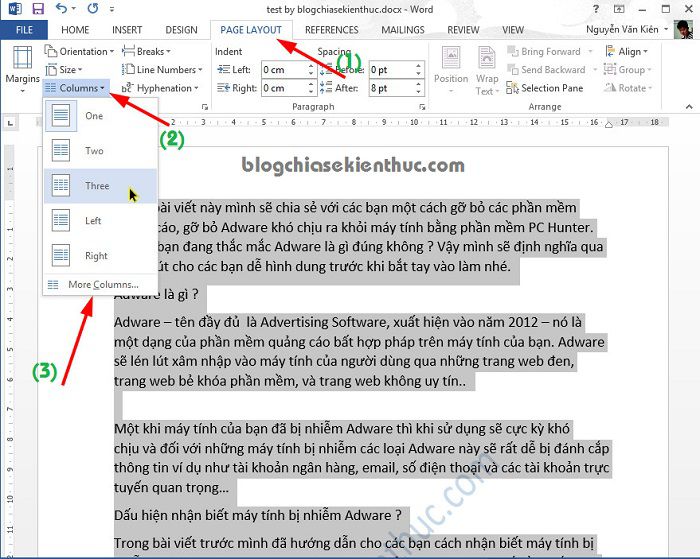The width and height of the screenshot is (700, 559).
Task: Increase Spacing Before with up stepper
Action: point(418,66)
